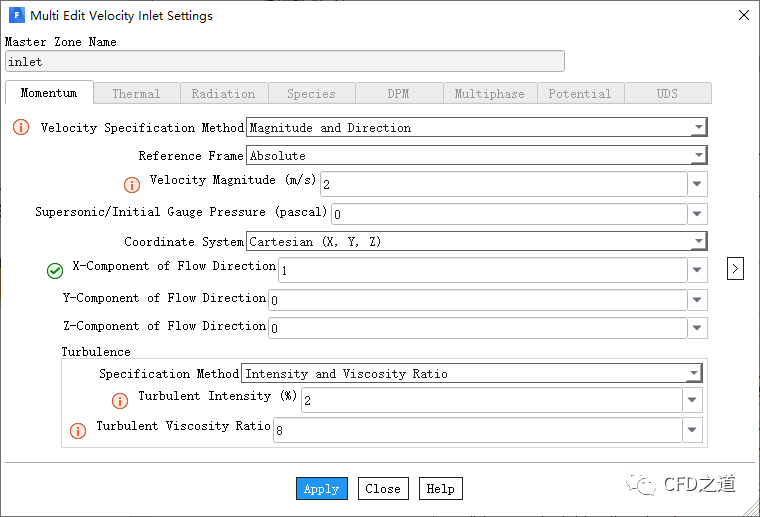760x517 pixels.
Task: Click the Close button at dialog bottom
Action: coord(382,489)
